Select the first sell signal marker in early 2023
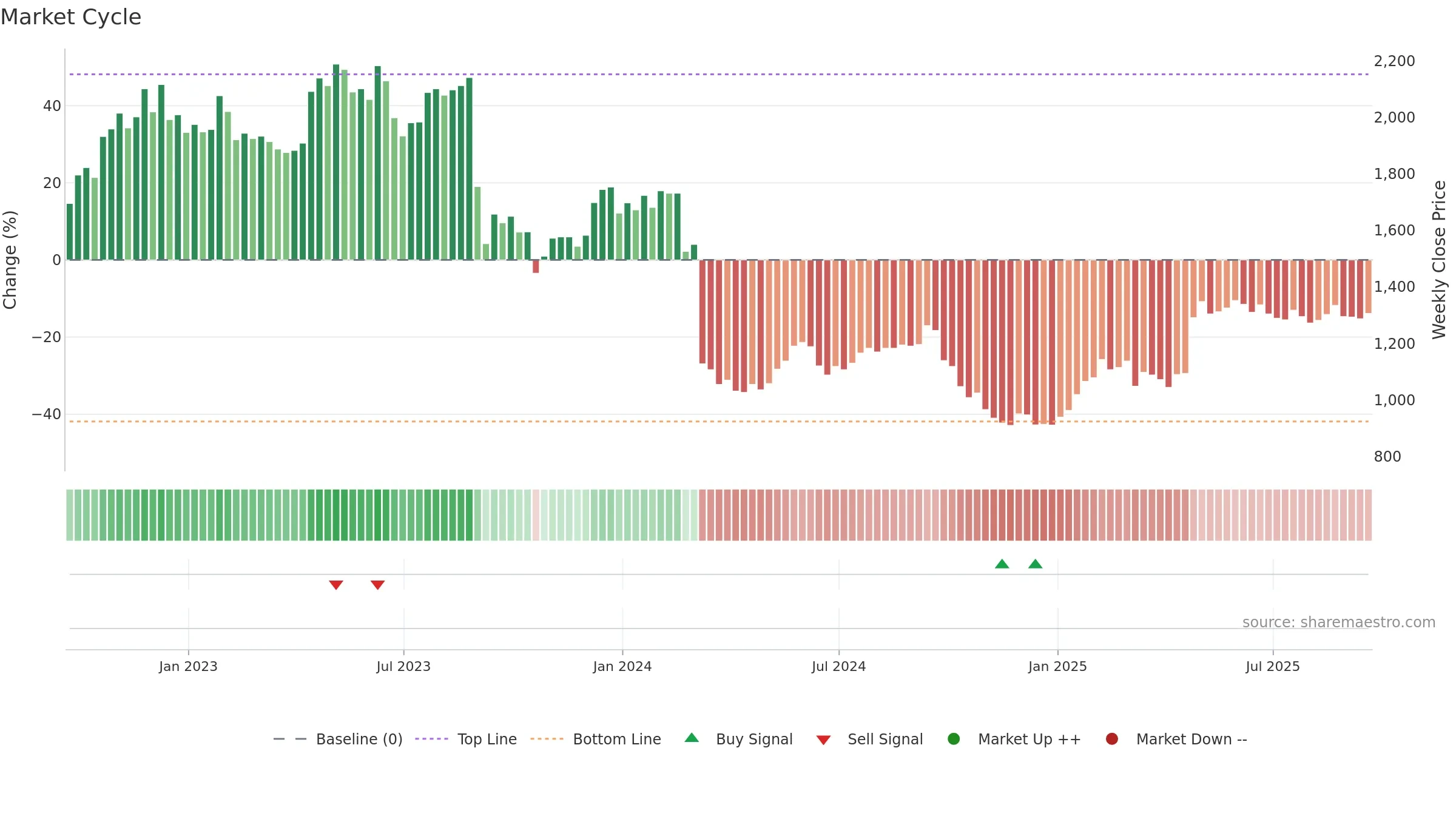 pos(336,585)
